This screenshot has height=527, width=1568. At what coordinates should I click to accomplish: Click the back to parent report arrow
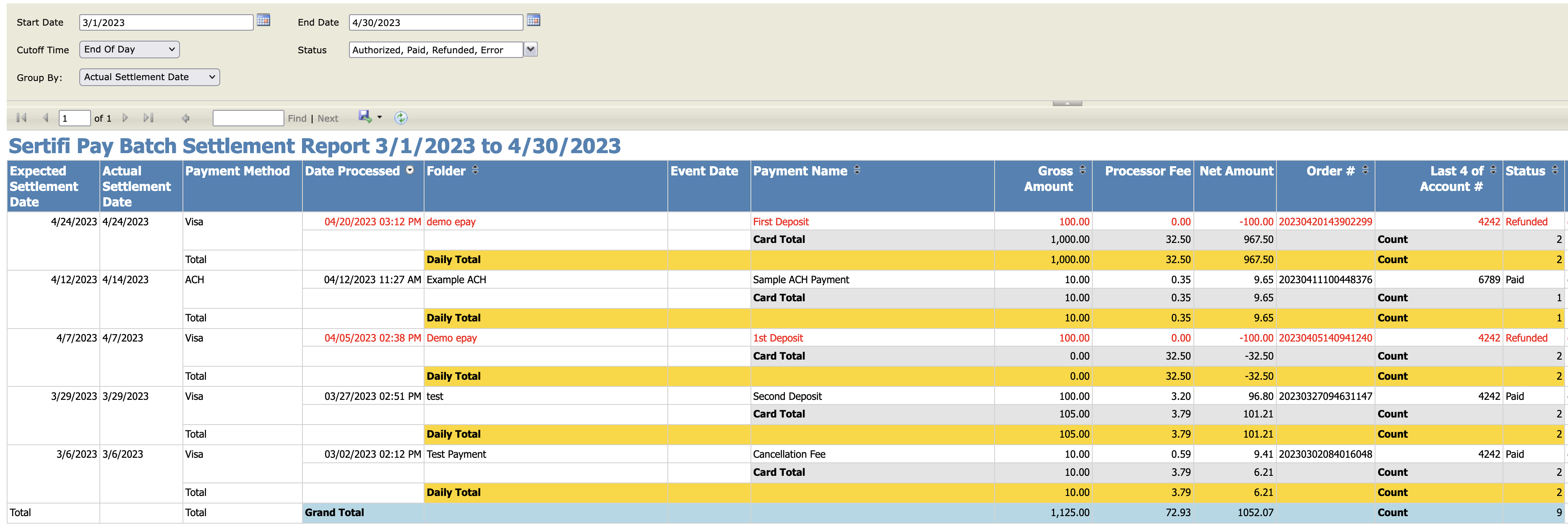pos(186,118)
